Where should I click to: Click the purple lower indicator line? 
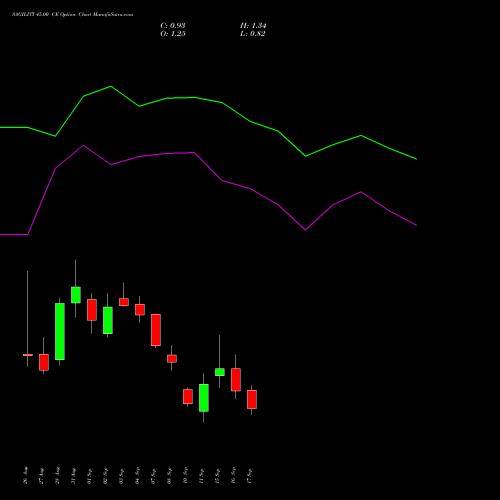coord(194,153)
